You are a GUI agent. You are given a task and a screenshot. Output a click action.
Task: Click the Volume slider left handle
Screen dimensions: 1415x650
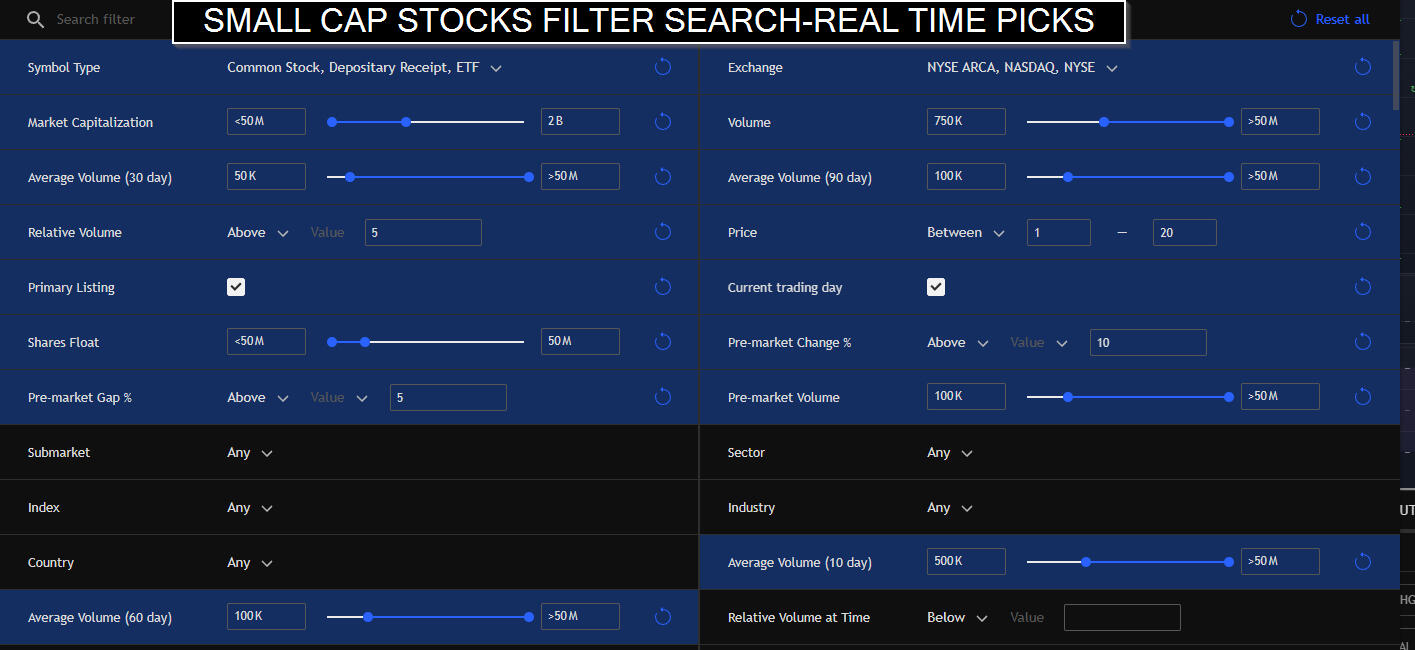tap(1104, 122)
